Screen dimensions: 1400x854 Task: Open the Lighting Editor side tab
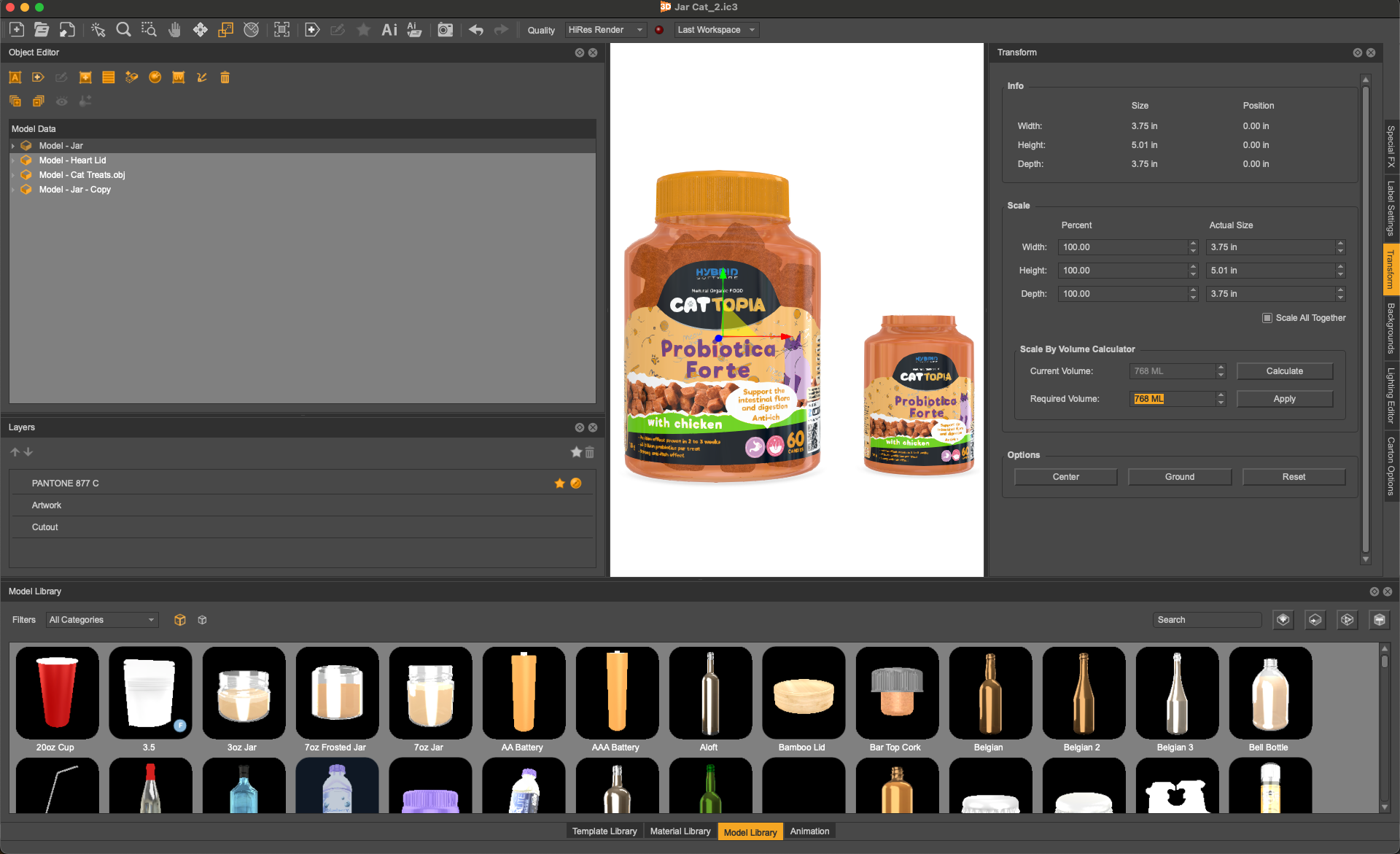click(1391, 395)
